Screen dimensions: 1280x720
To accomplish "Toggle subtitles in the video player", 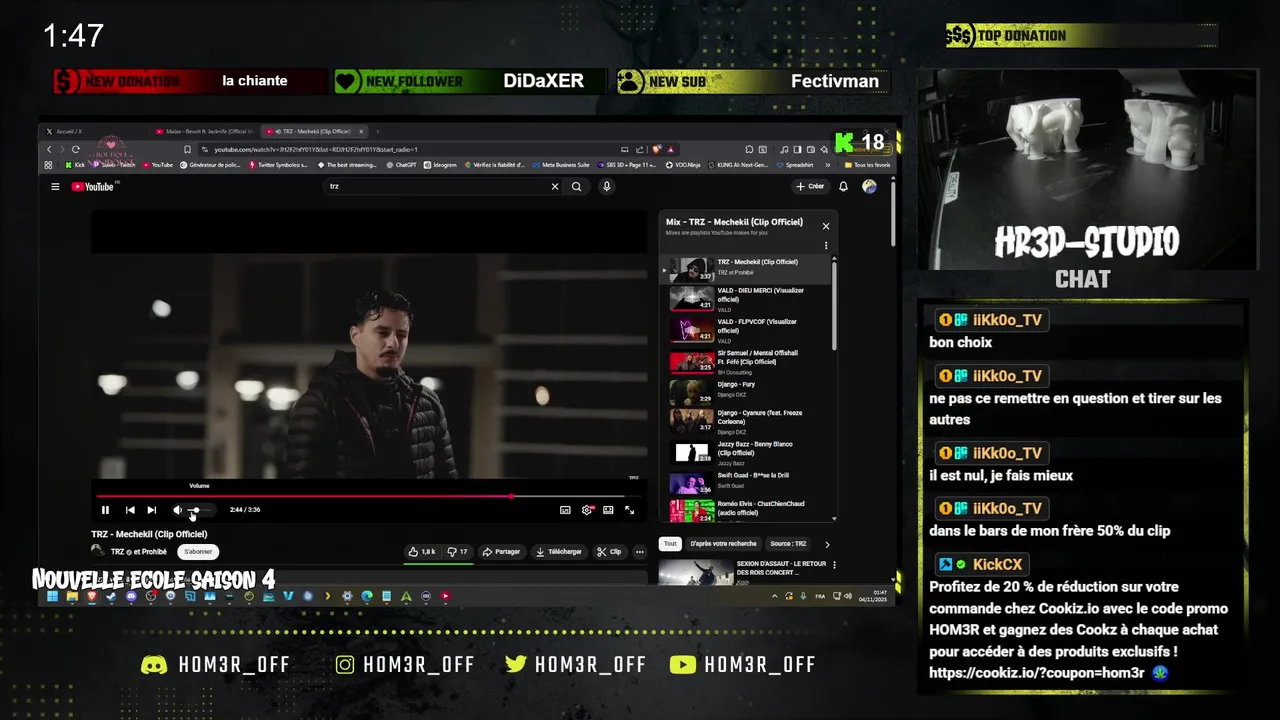I will click(565, 510).
